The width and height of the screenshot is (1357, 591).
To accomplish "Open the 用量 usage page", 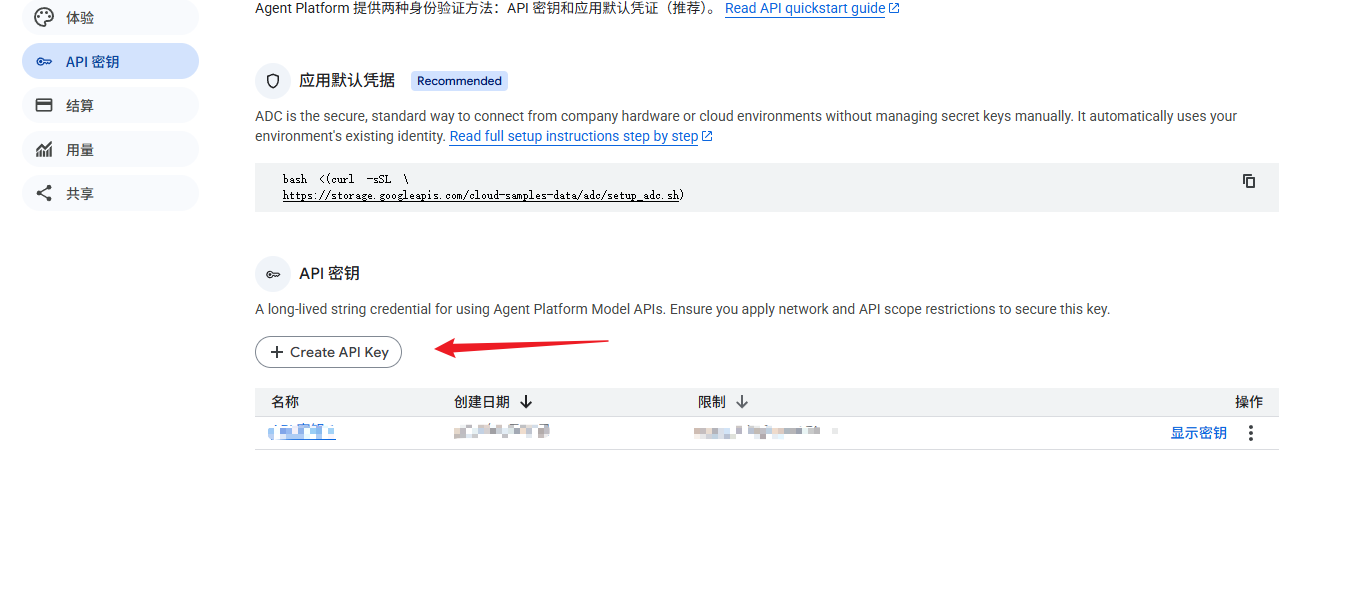I will (x=110, y=149).
